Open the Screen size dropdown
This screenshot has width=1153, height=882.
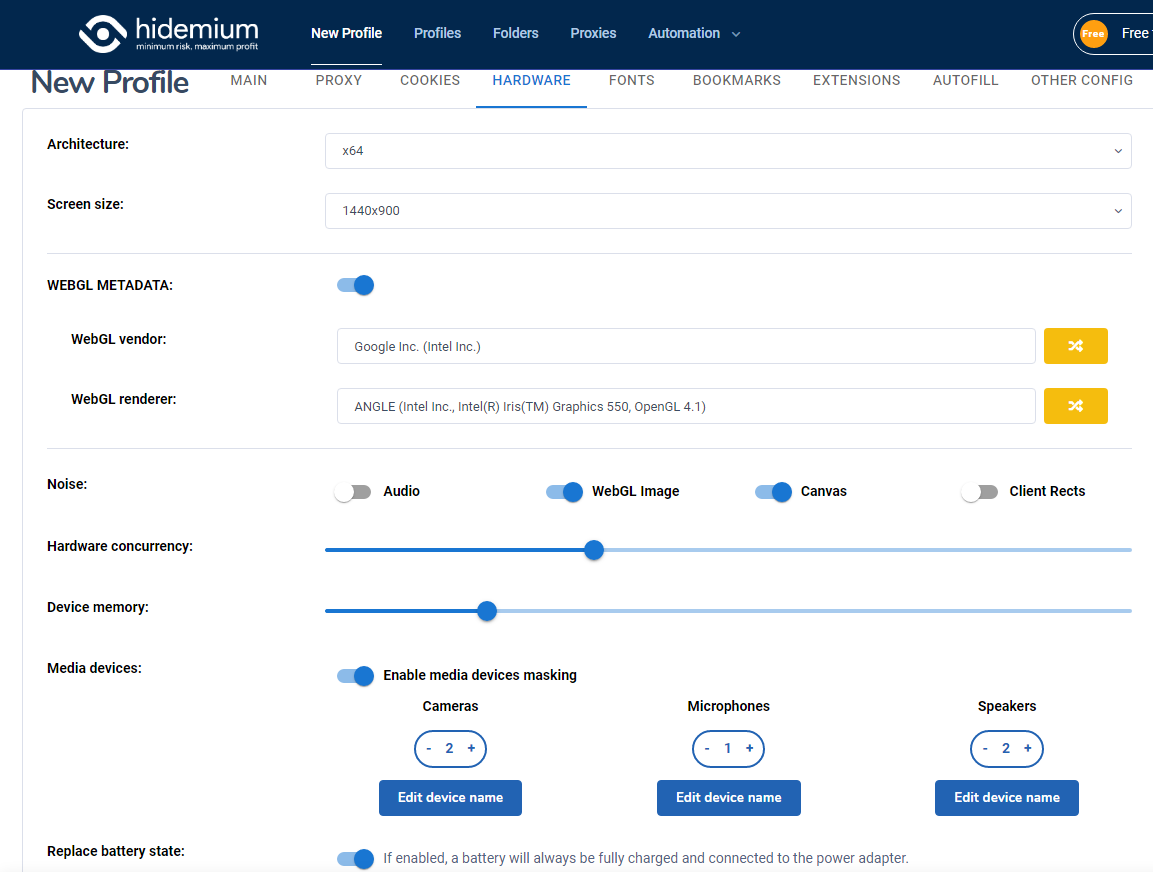[x=728, y=211]
